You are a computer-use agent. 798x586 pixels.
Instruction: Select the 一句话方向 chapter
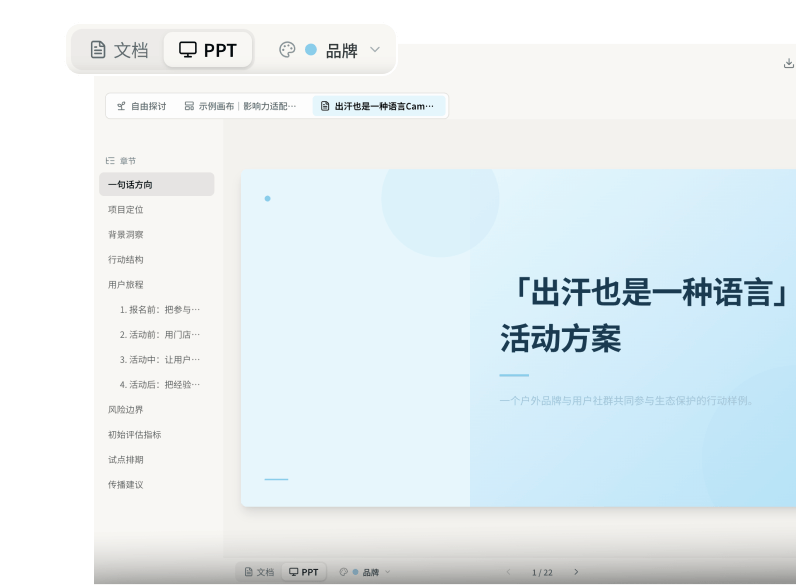pyautogui.click(x=157, y=184)
